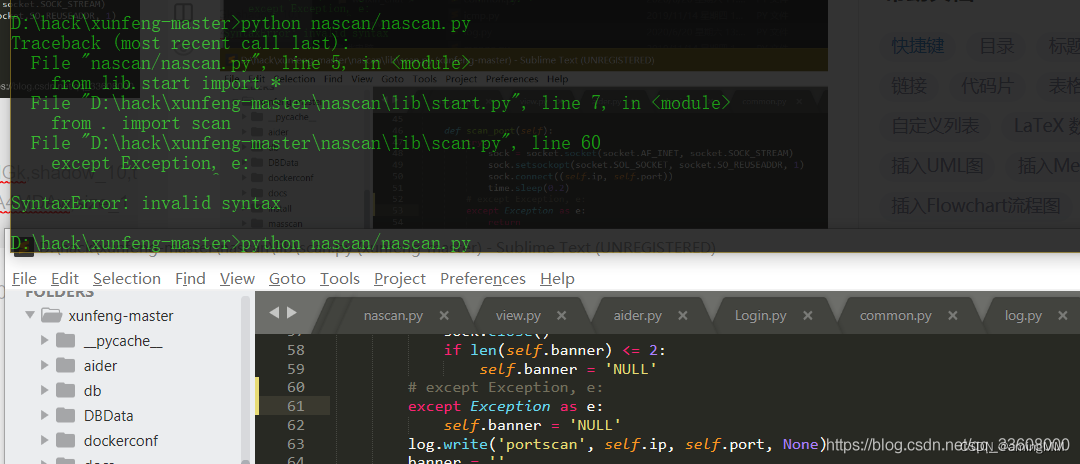Viewport: 1080px width, 464px height.
Task: Click the DBData folder icon
Action: coord(65,415)
